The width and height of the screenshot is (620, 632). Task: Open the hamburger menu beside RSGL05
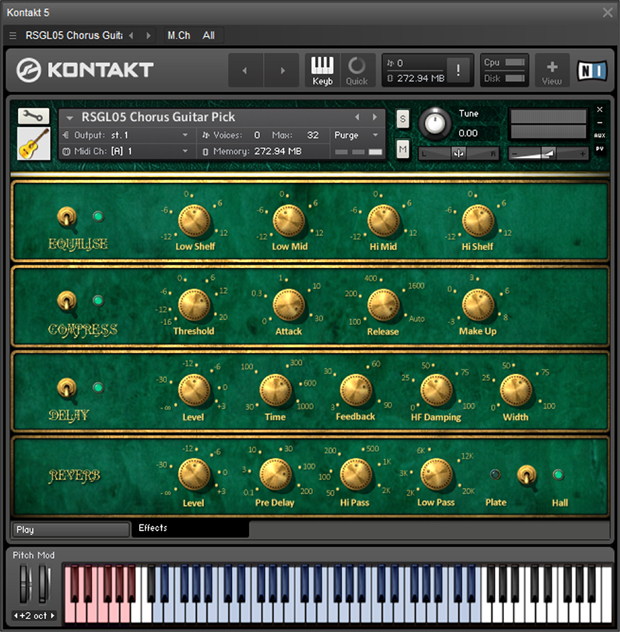click(13, 35)
